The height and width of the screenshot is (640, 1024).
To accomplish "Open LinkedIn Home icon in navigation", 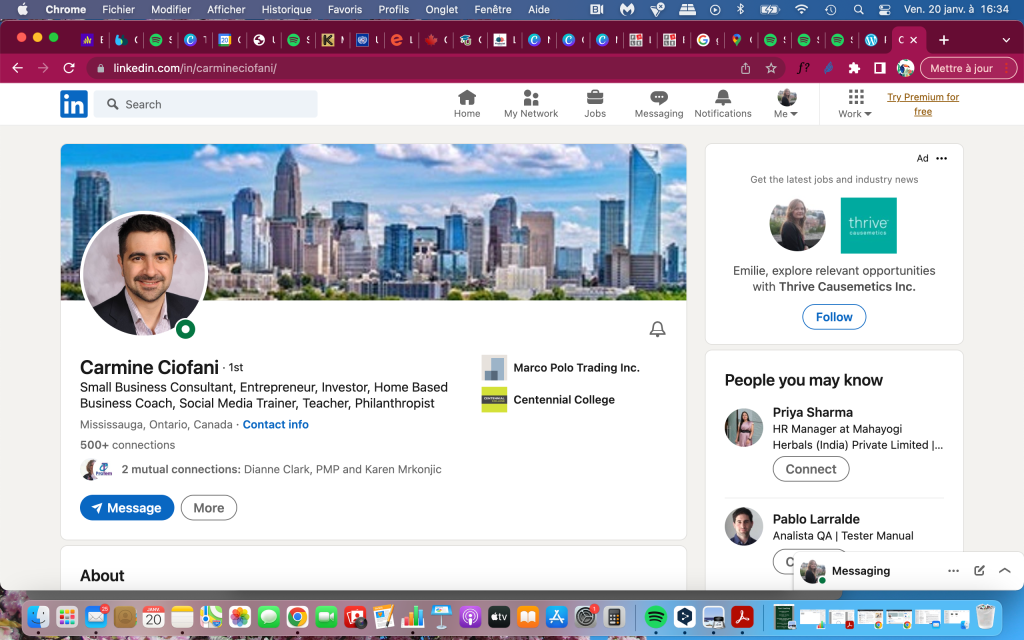I will 466,98.
